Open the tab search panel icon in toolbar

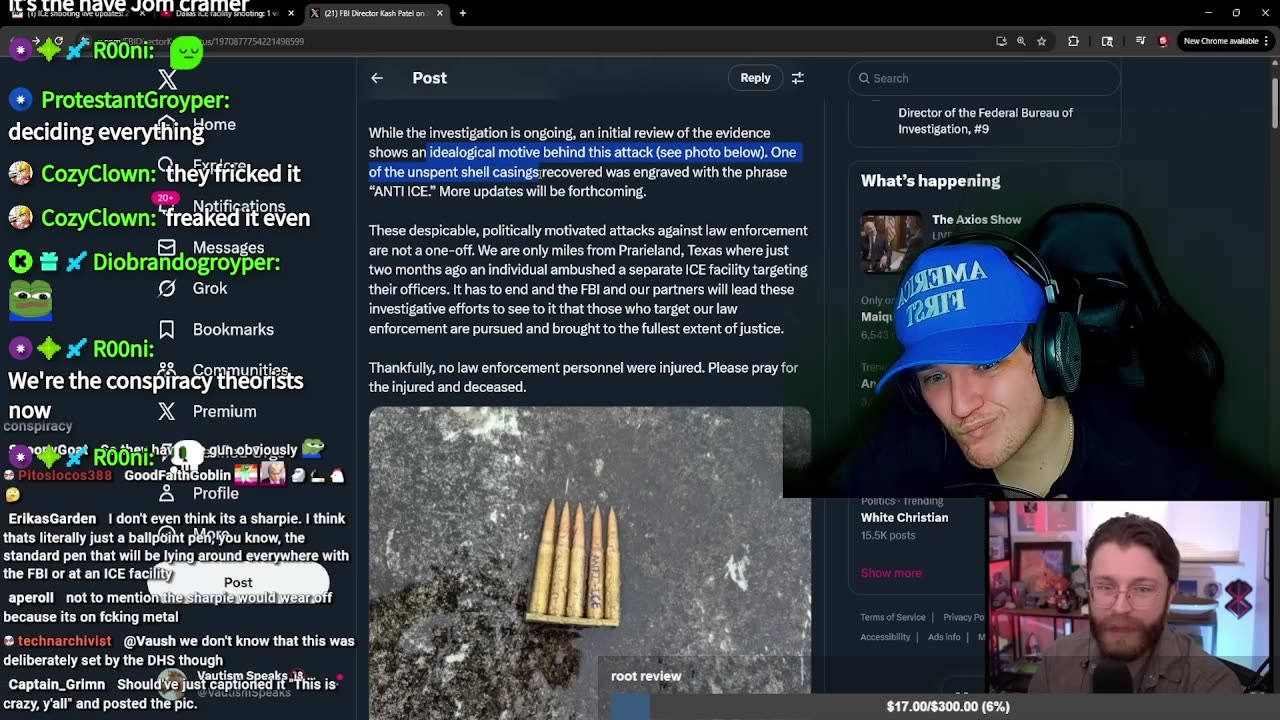point(1107,41)
